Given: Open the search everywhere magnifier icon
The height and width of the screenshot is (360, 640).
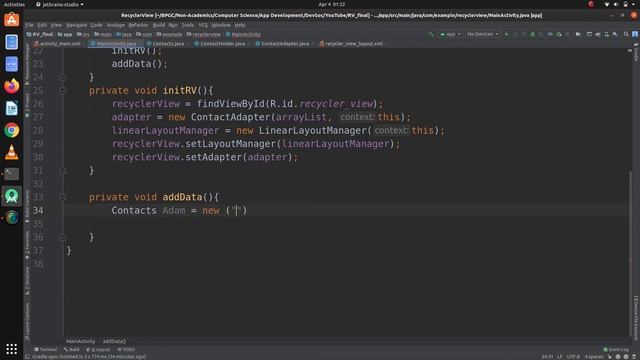Looking at the screenshot, I should click(626, 34).
